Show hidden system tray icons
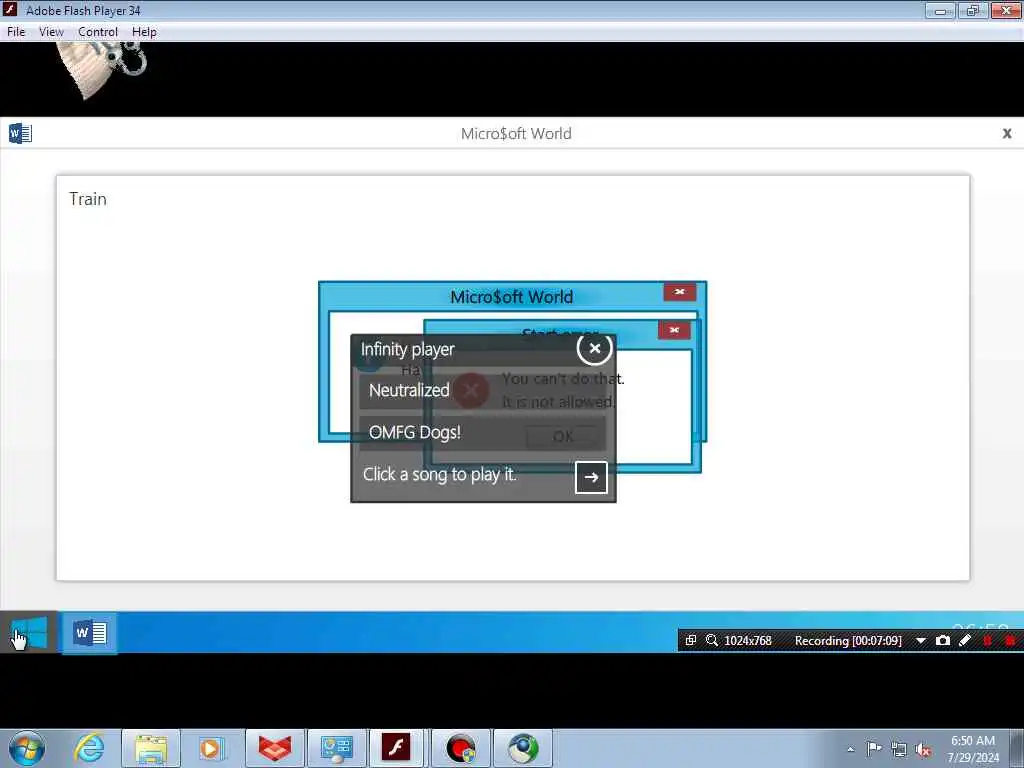This screenshot has height=768, width=1024. pyautogui.click(x=850, y=750)
